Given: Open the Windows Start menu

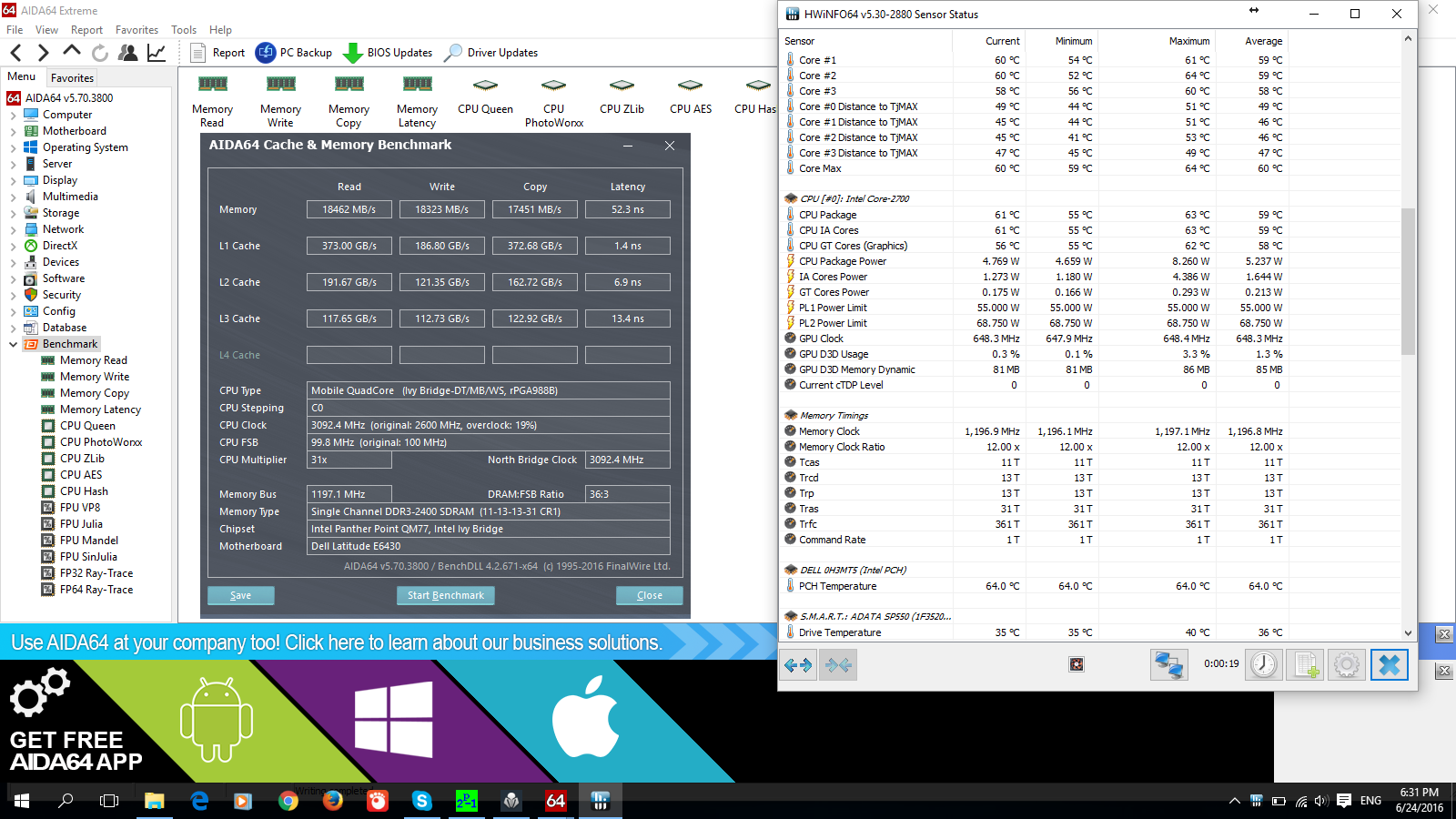Looking at the screenshot, I should tap(22, 801).
